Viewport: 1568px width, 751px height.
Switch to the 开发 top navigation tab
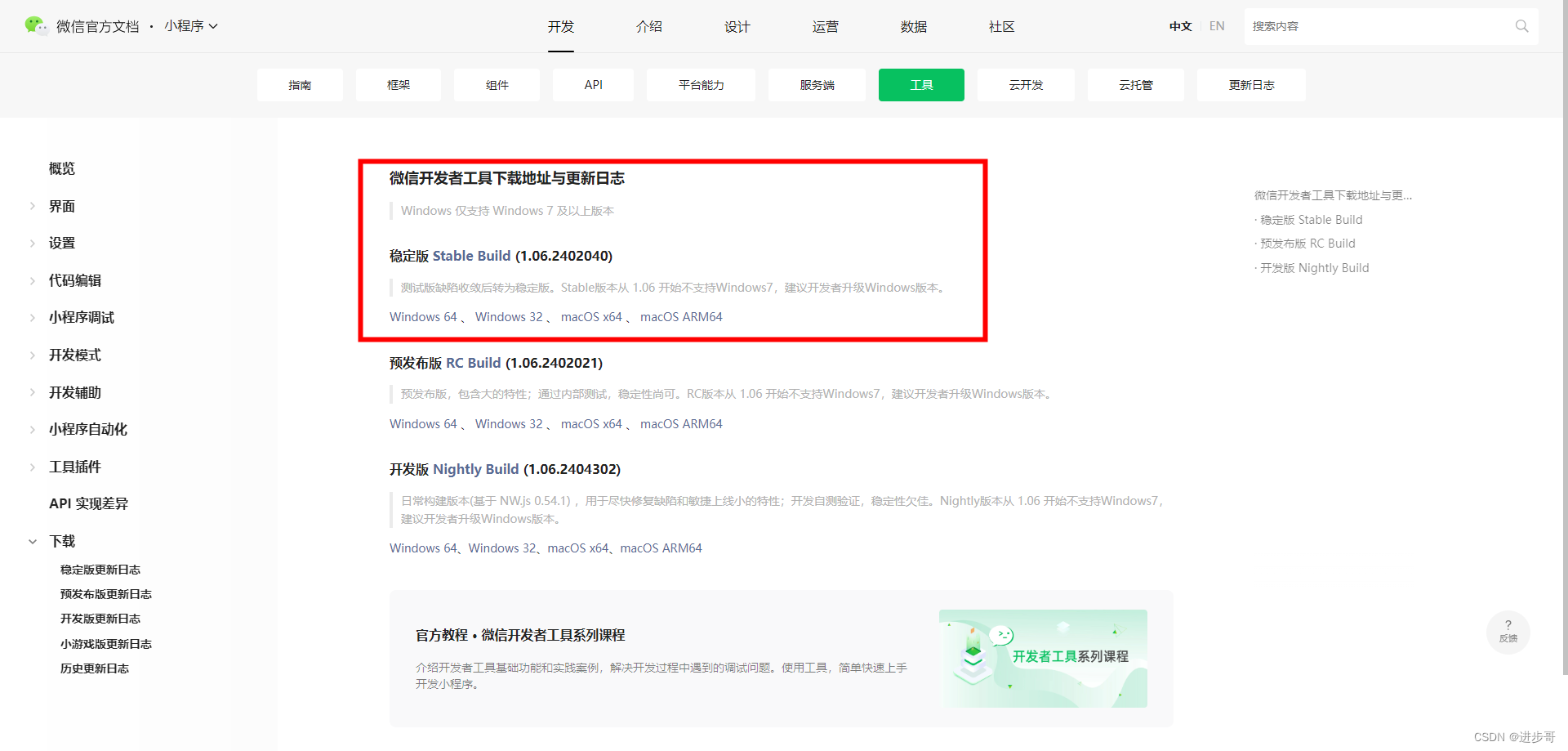point(561,27)
